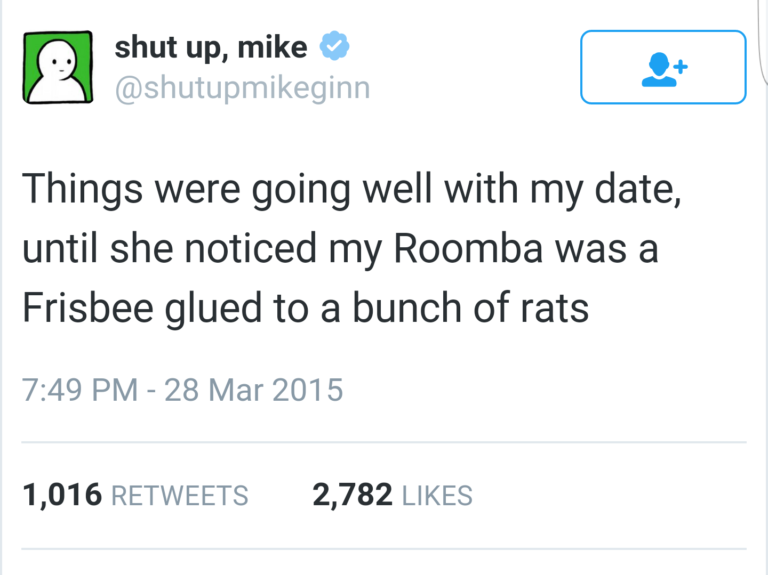
Task: Click the @shutupmikeginn handle
Action: click(x=242, y=88)
